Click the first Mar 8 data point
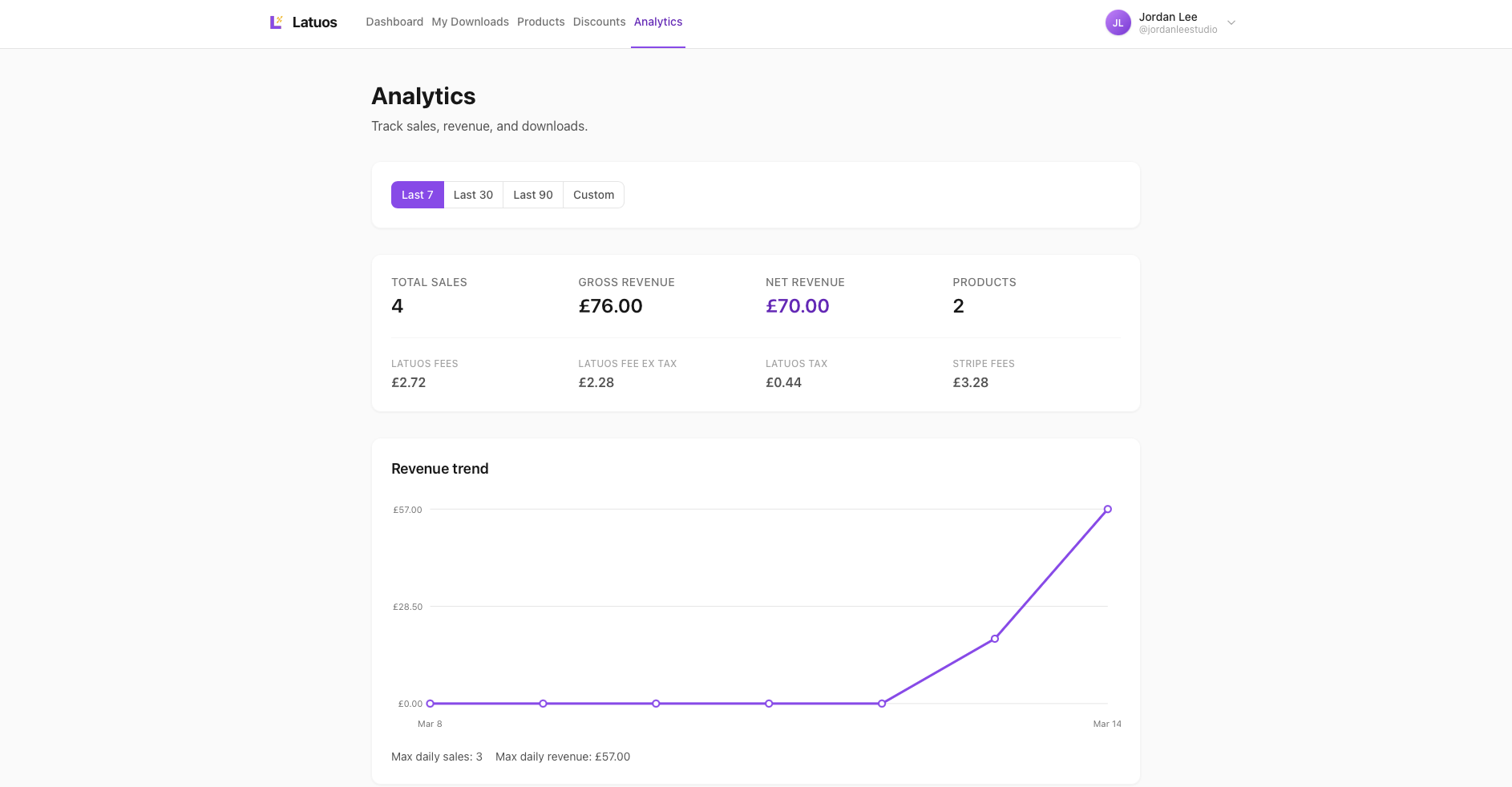 (x=431, y=704)
